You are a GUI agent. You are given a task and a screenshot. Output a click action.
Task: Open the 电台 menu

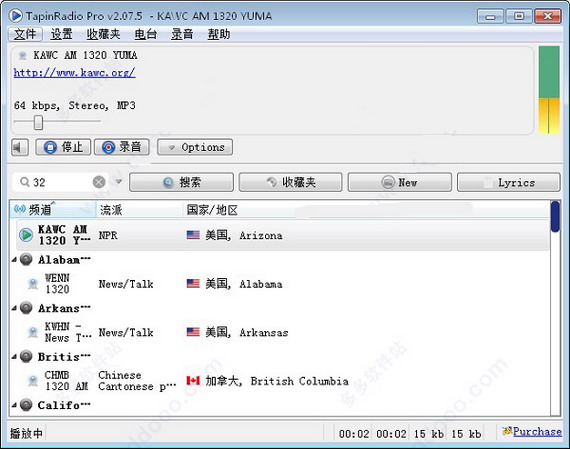[146, 34]
